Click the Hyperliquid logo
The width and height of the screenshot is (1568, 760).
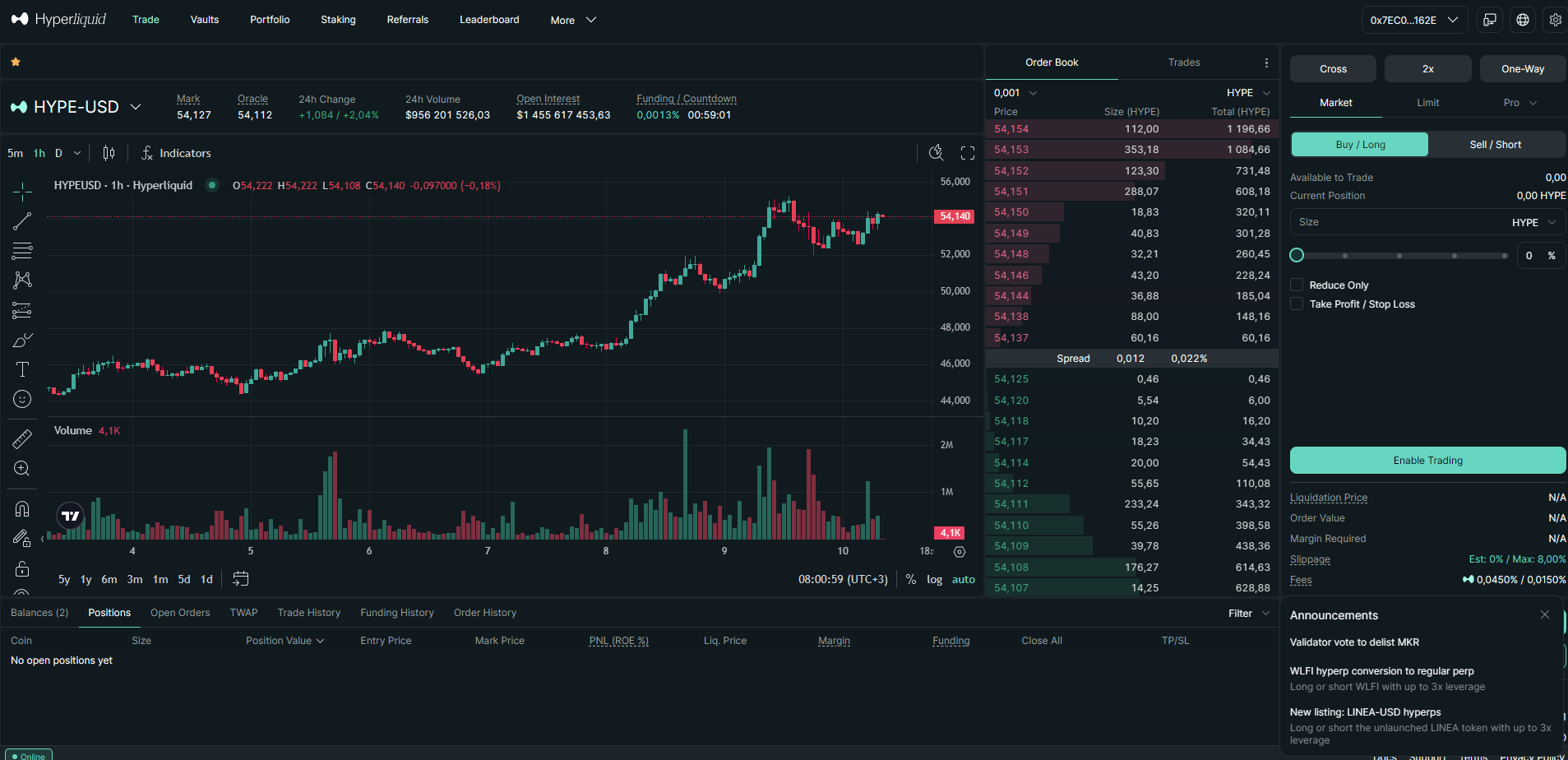(x=58, y=19)
